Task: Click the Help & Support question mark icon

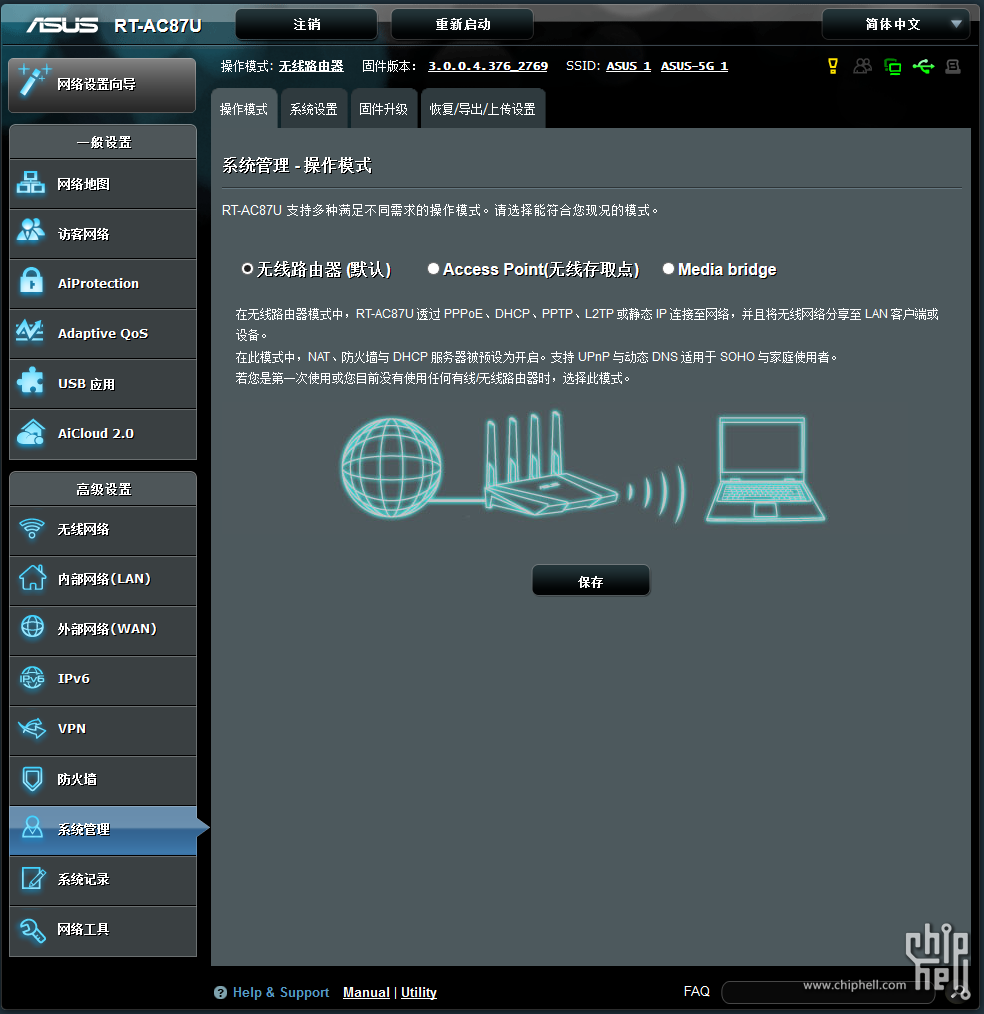Action: coord(220,992)
